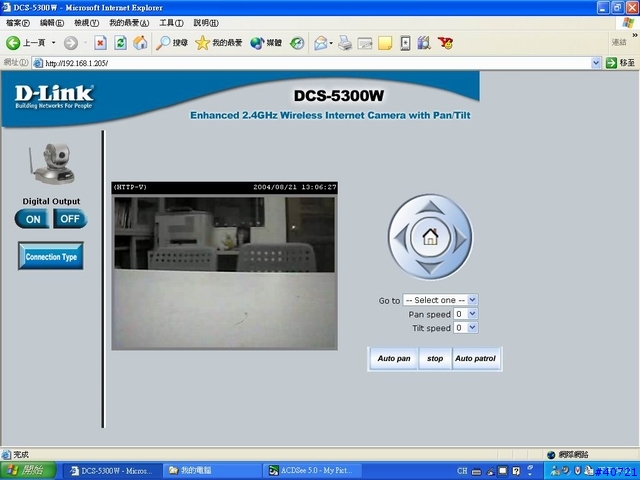Click the IE Back arrow button

tap(13, 43)
